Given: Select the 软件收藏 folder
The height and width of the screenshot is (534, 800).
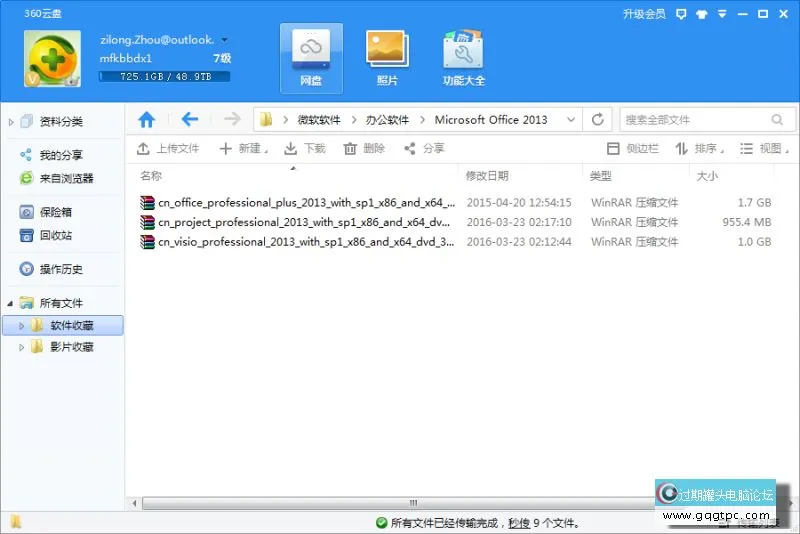Looking at the screenshot, I should click(x=71, y=325).
